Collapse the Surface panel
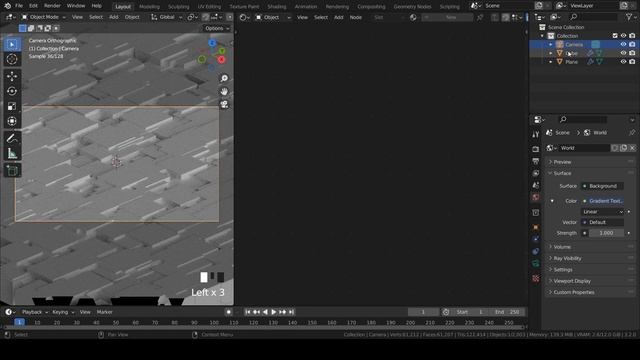Viewport: 640px width, 360px height. pos(590,173)
